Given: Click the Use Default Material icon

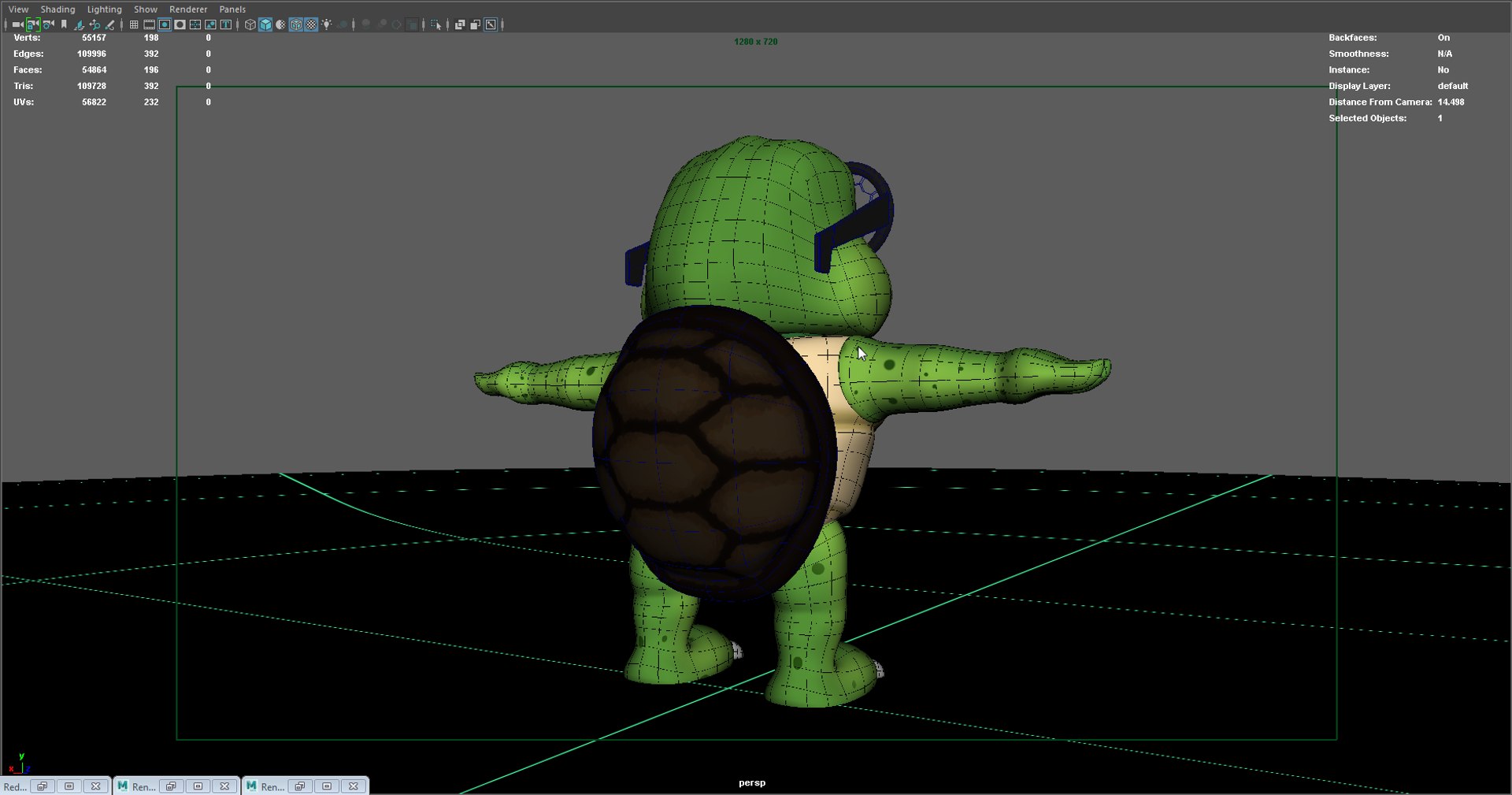Looking at the screenshot, I should (x=280, y=24).
